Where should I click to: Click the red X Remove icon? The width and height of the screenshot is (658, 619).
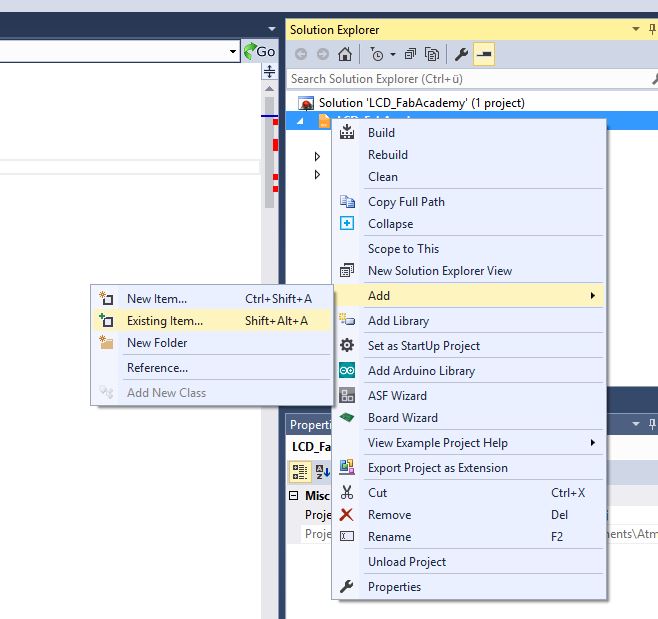click(x=347, y=515)
